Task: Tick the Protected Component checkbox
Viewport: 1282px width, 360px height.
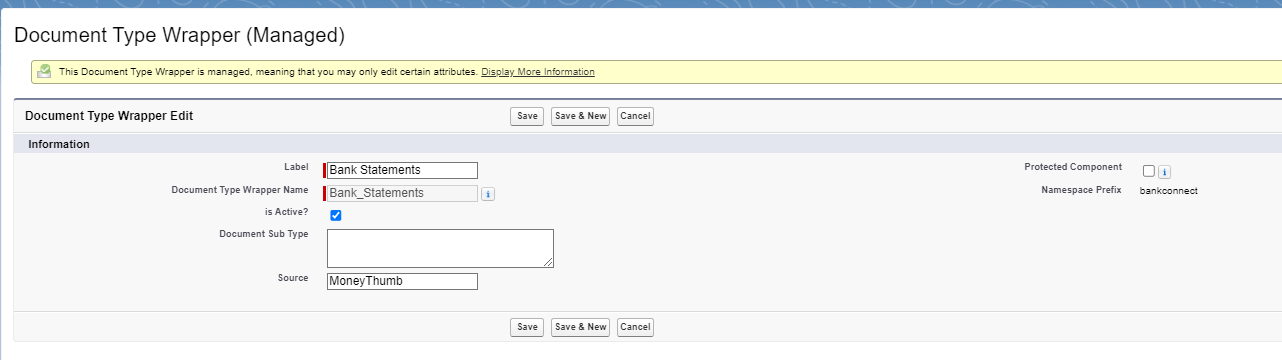Action: (x=1149, y=171)
